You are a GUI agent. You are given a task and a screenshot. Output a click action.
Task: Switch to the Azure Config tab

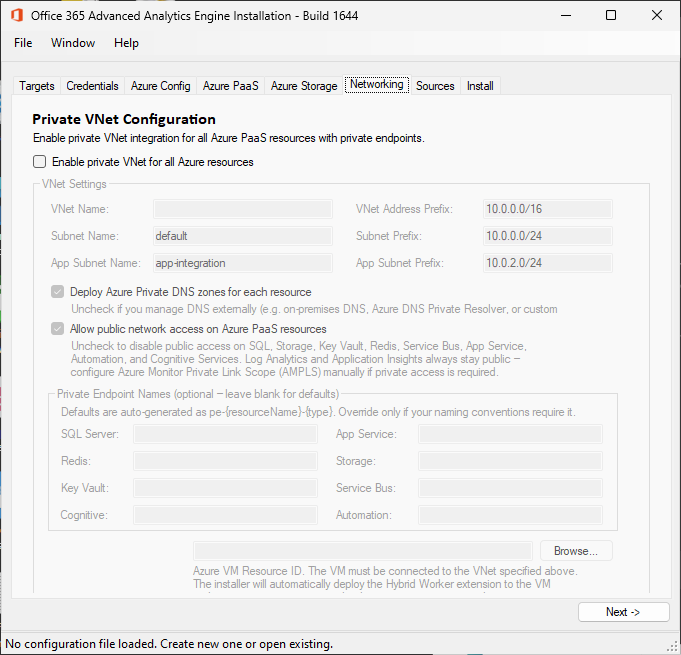(x=161, y=86)
